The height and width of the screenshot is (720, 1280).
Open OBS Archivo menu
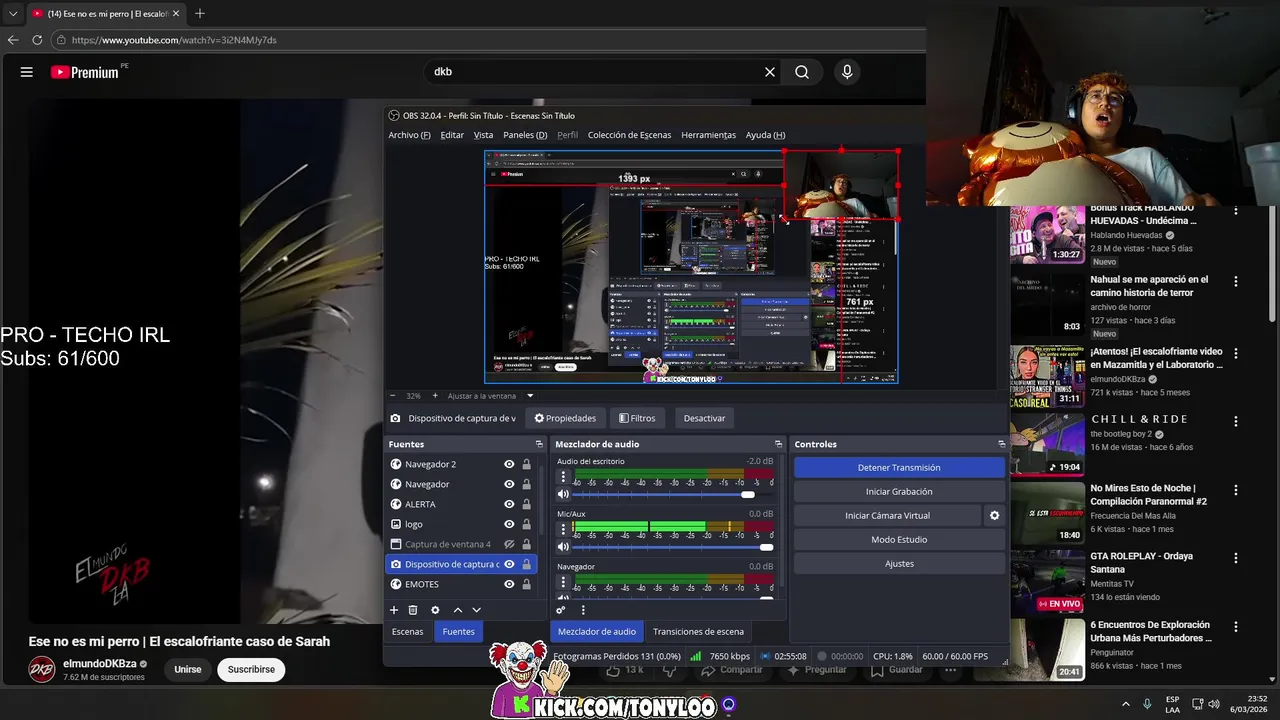(409, 135)
